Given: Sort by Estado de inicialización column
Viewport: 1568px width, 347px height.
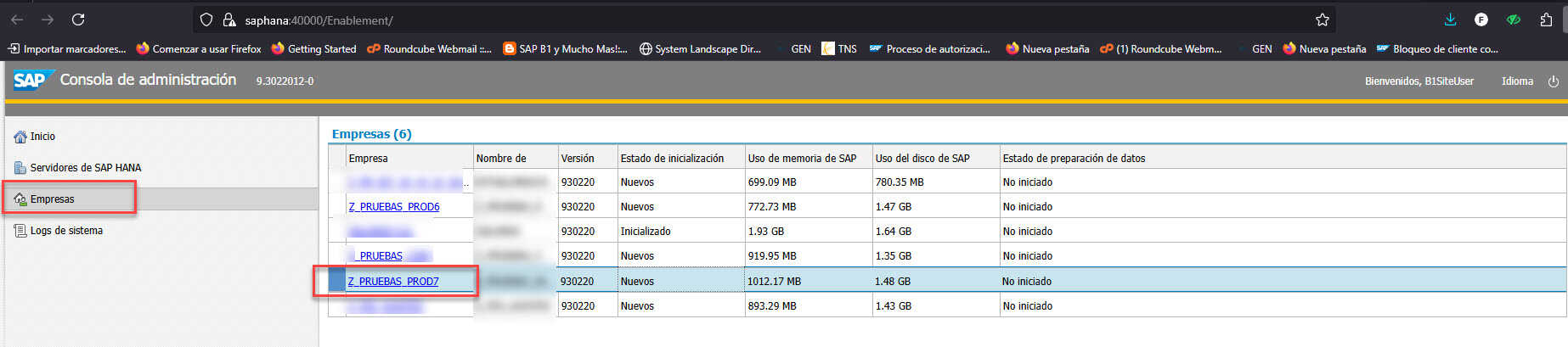Looking at the screenshot, I should pos(672,159).
